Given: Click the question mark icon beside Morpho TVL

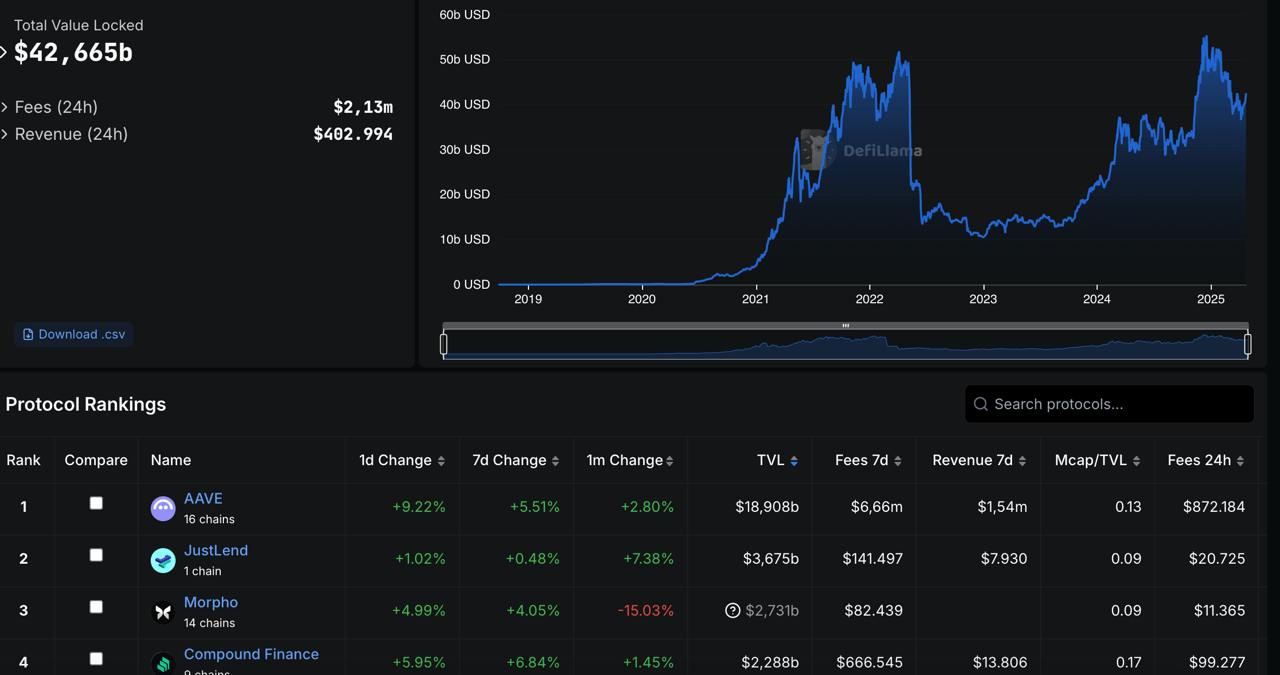Looking at the screenshot, I should coord(733,611).
